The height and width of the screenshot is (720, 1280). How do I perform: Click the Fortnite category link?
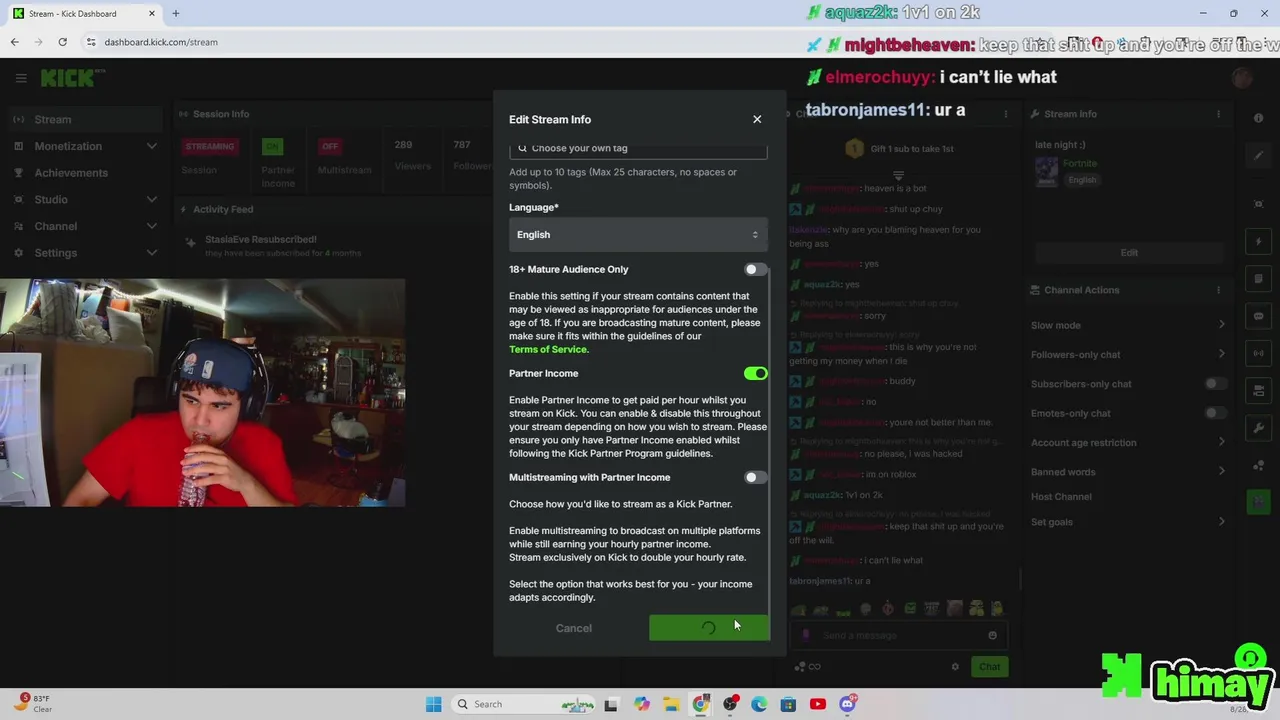click(1080, 163)
